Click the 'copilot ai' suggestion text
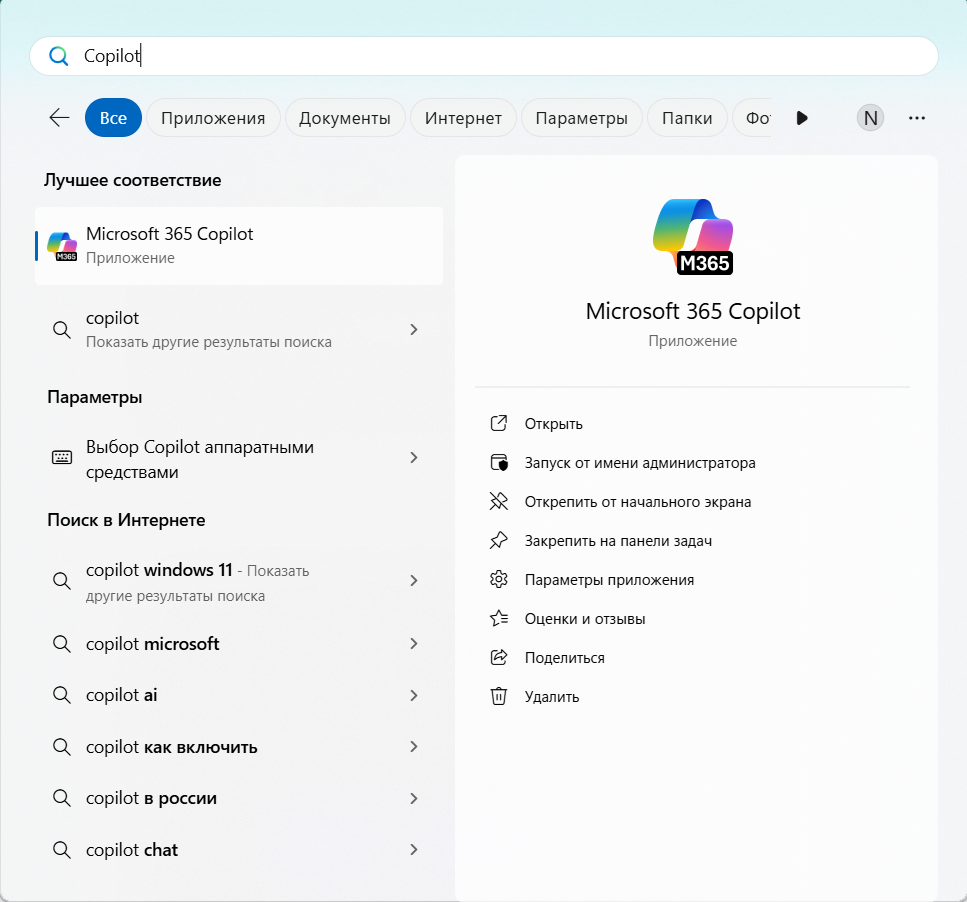 [121, 695]
